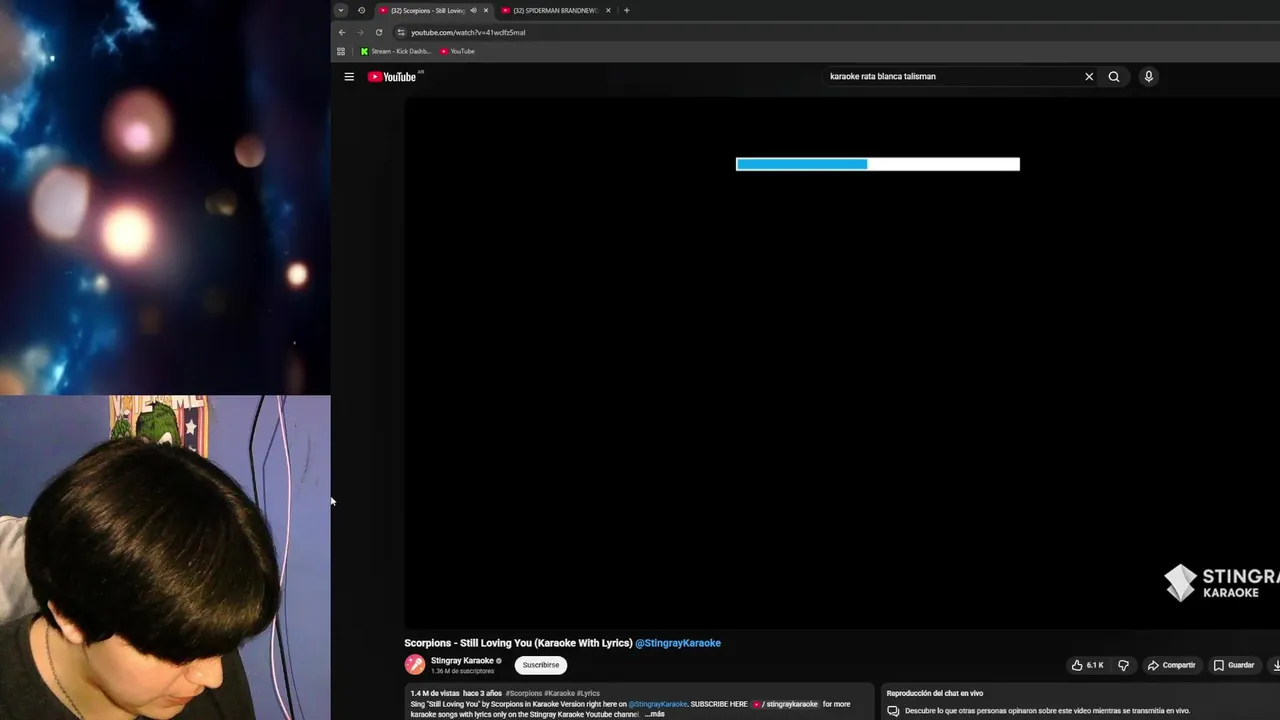Open the YouTube guide hamburger menu
The width and height of the screenshot is (1280, 720).
click(349, 77)
